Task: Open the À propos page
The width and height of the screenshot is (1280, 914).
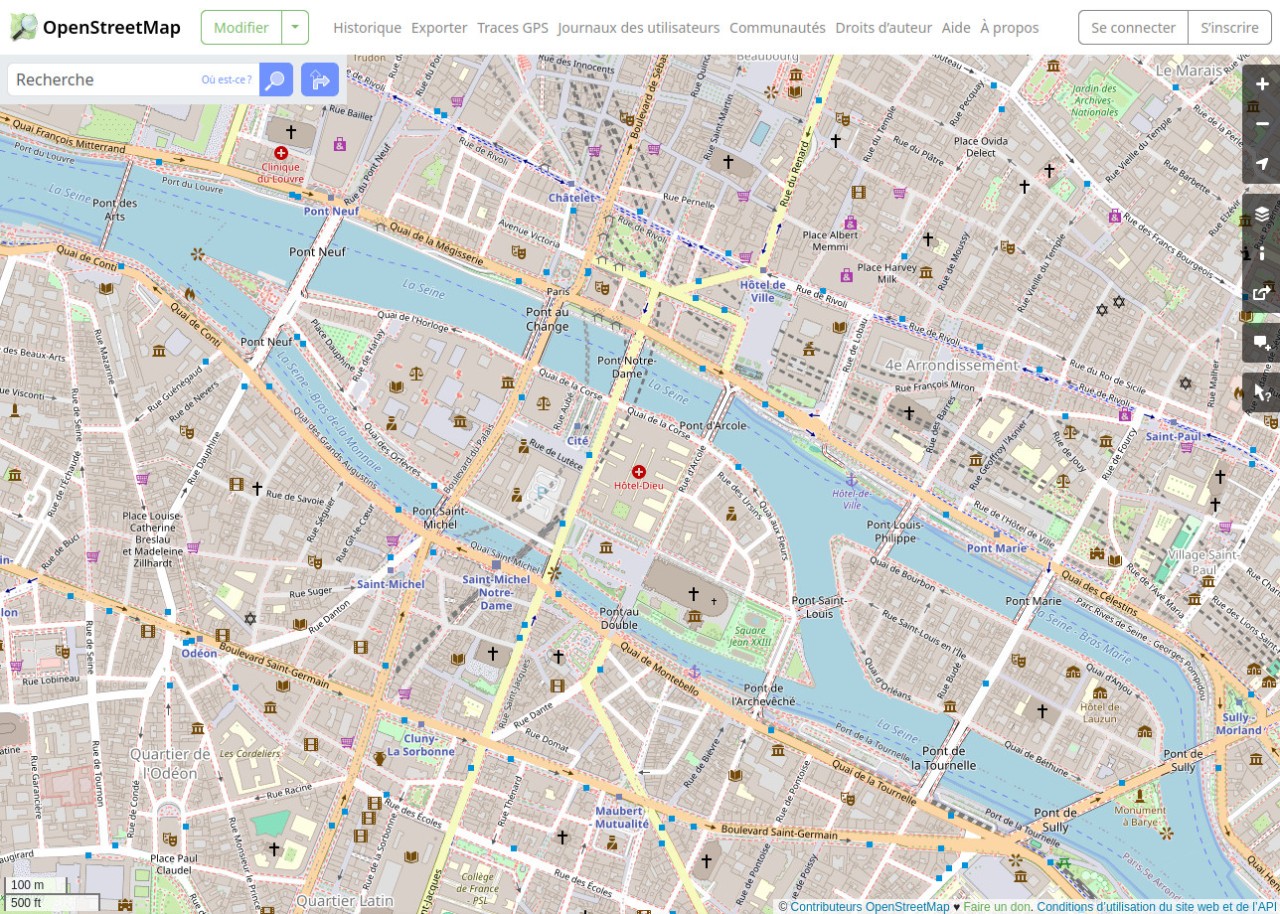Action: [1009, 27]
